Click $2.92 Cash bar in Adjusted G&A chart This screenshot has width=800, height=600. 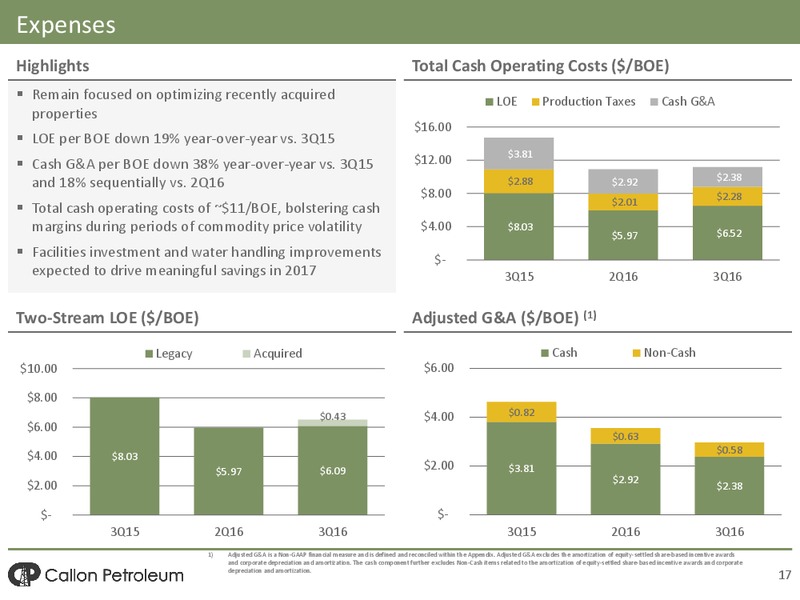click(625, 479)
